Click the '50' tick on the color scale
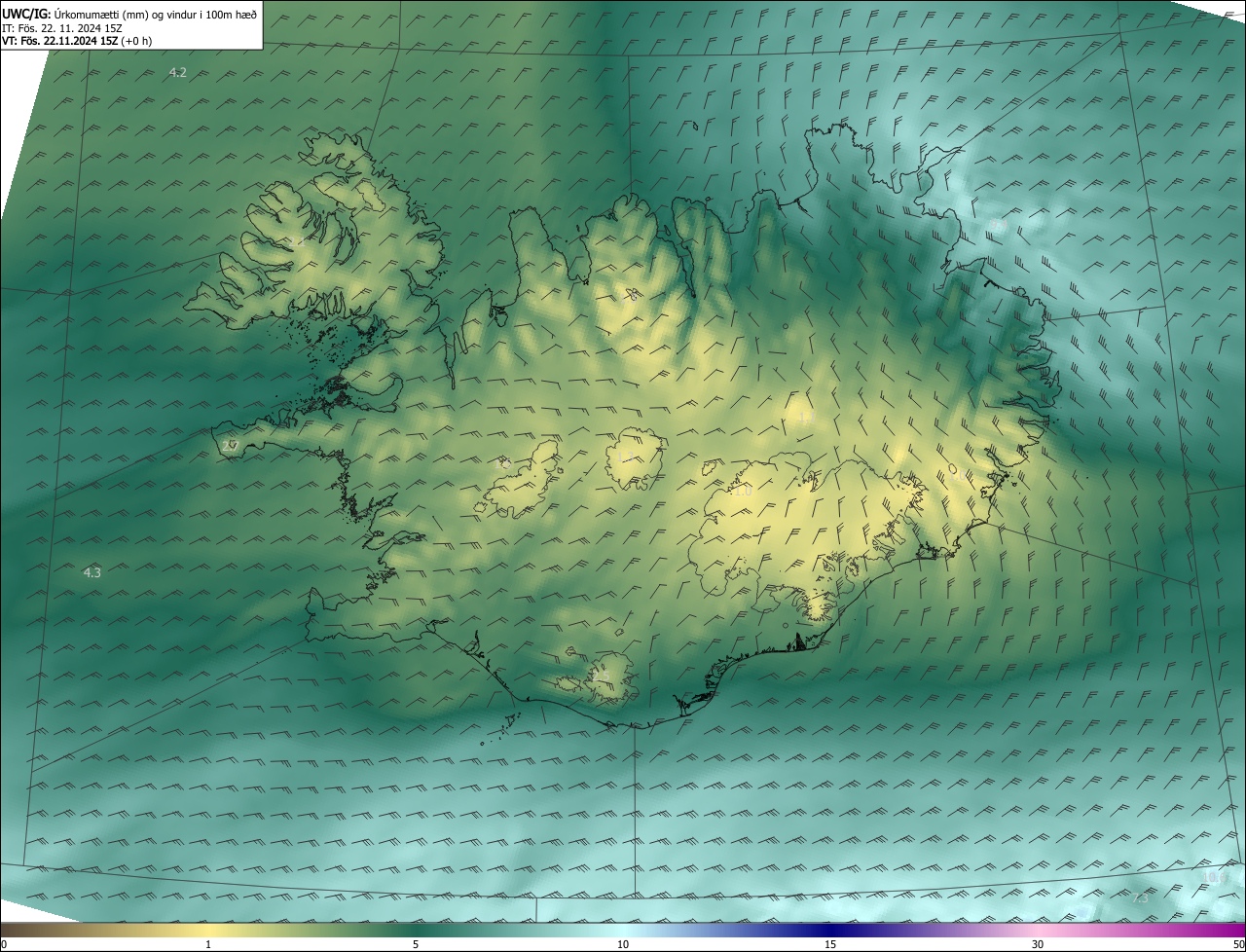This screenshot has height=952, width=1246. [1238, 944]
